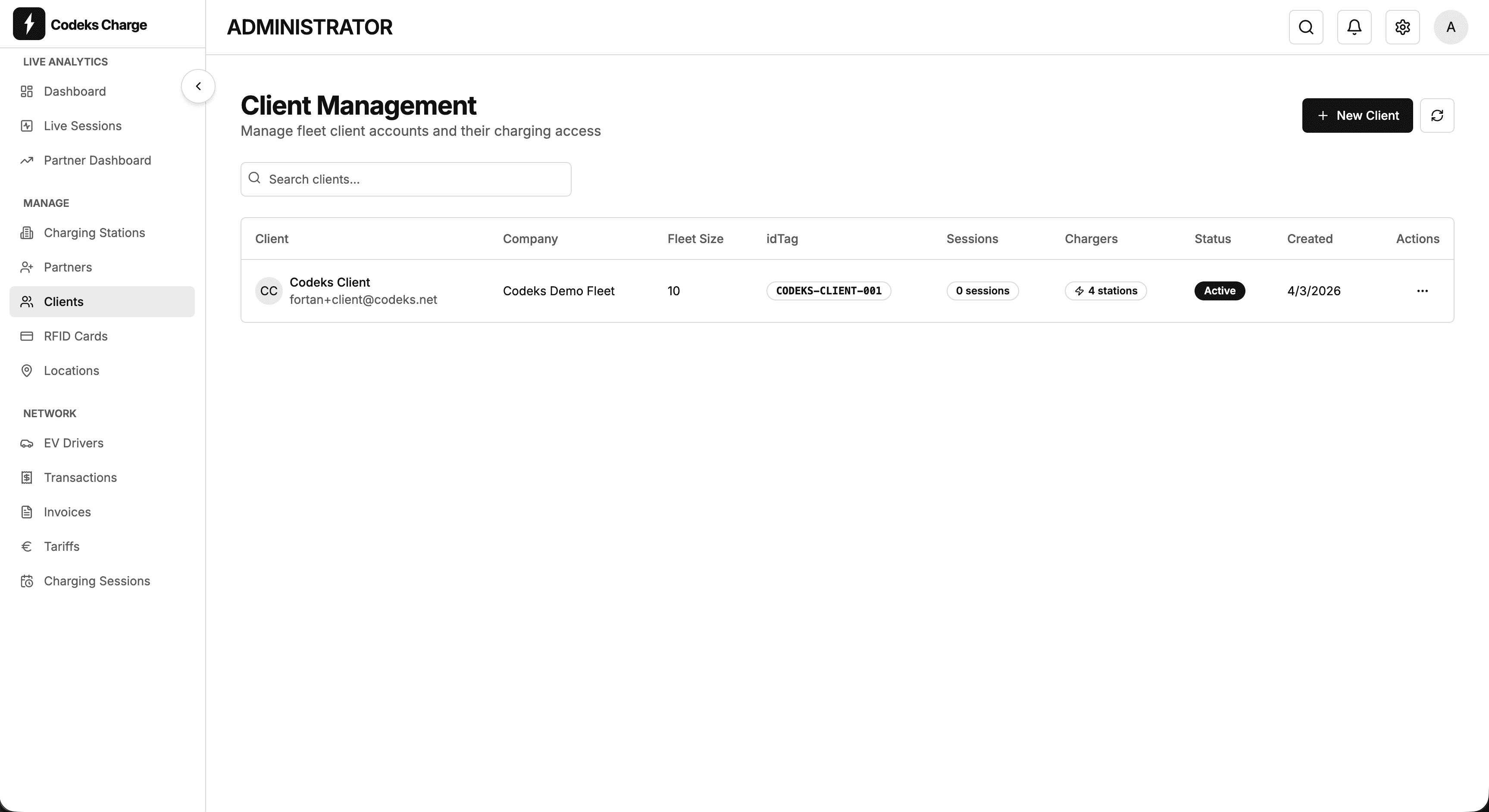Screen dimensions: 1489x812
Task: Click the Search clients input field
Action: [405, 179]
